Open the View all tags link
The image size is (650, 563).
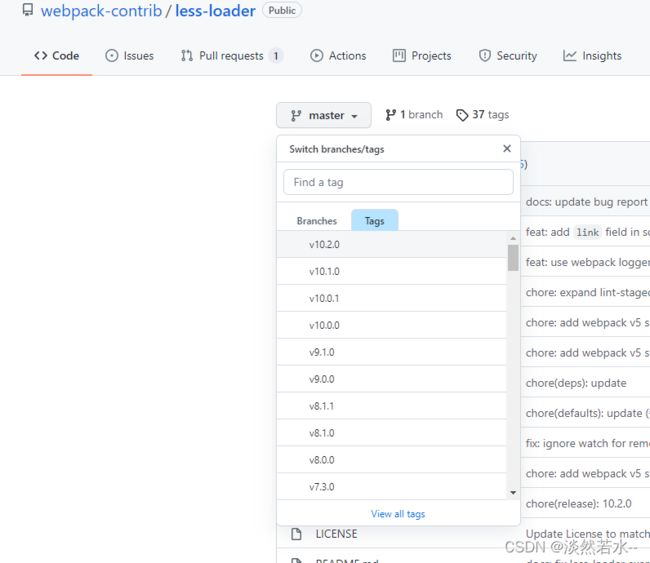(x=398, y=514)
